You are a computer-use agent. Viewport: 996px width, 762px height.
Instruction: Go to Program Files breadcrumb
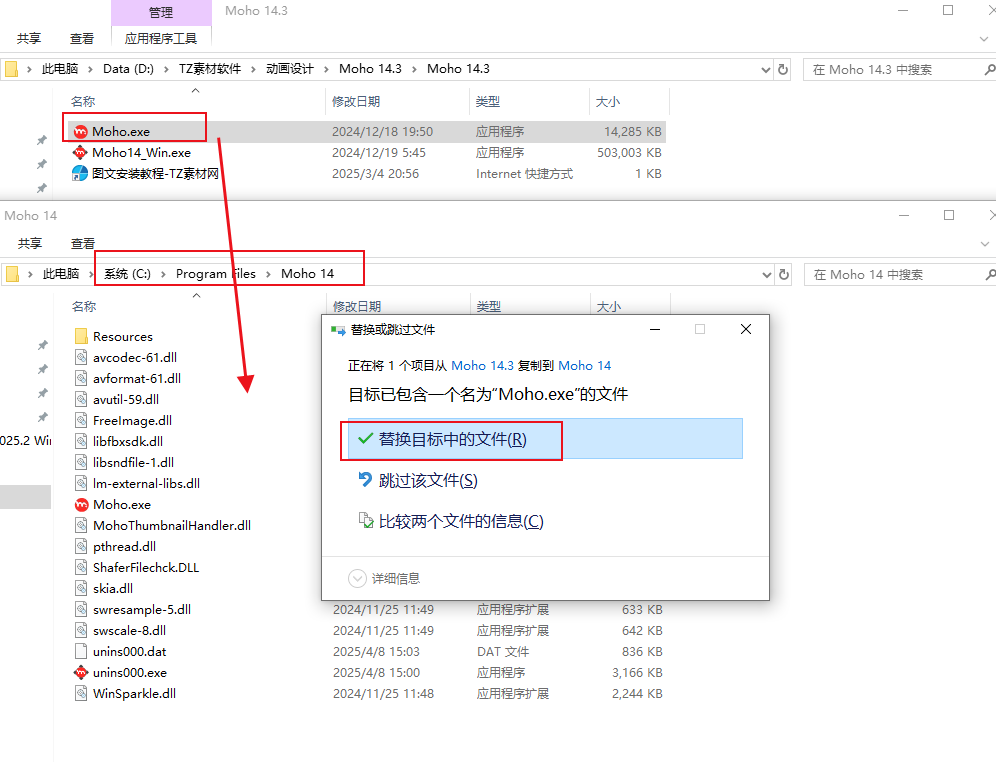tap(216, 274)
